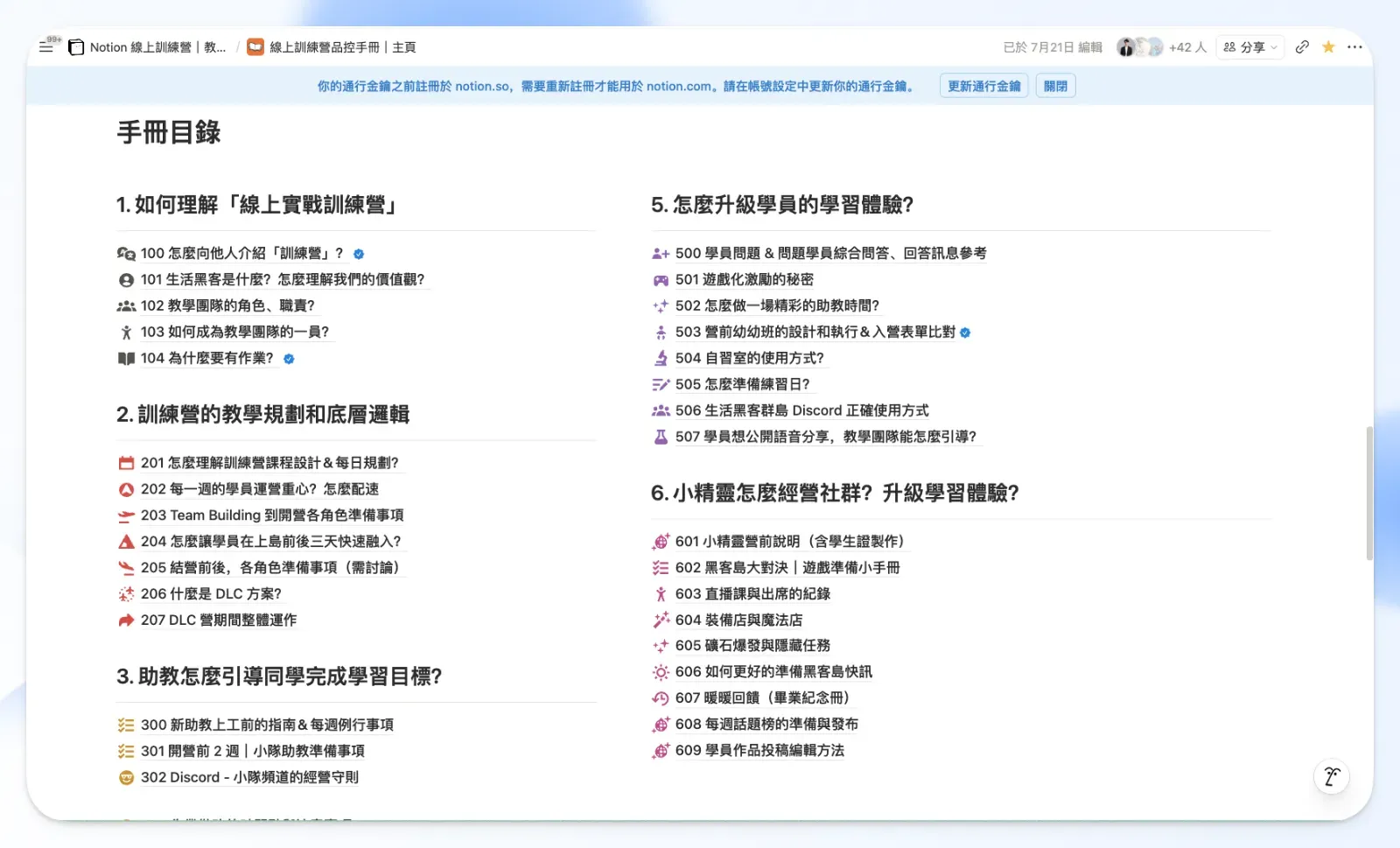Click the group icon beside page 102
The height and width of the screenshot is (848, 1400).
tap(126, 306)
